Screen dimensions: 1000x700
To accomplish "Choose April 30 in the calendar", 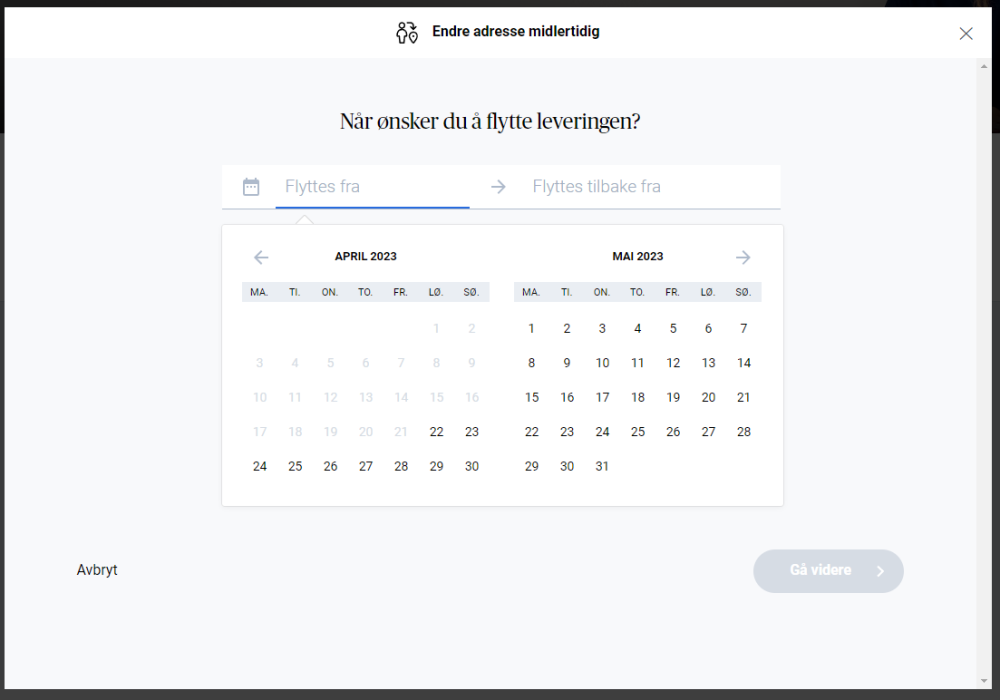I will (x=472, y=466).
